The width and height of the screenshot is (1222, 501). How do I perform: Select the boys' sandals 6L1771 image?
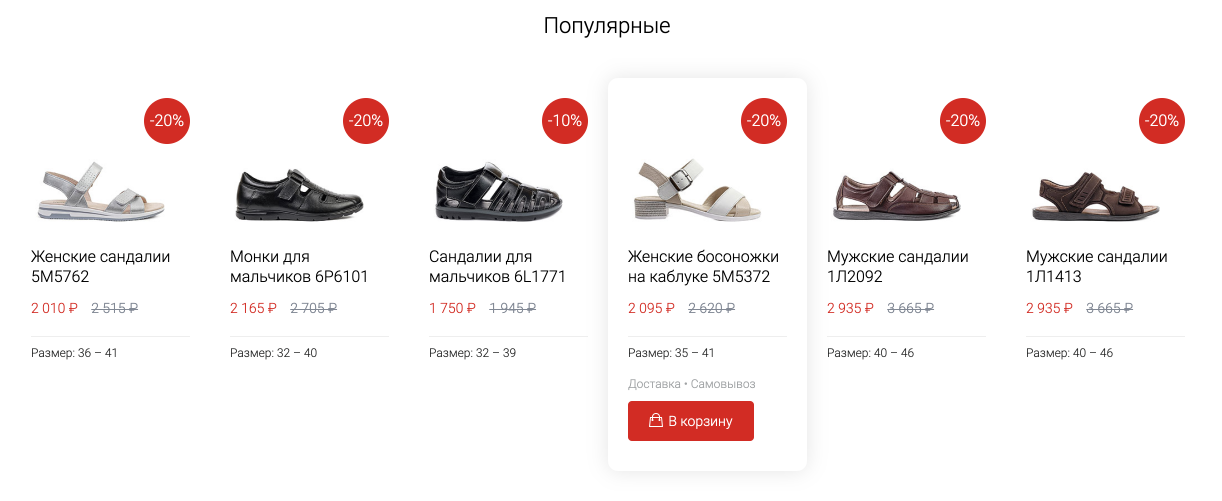498,190
